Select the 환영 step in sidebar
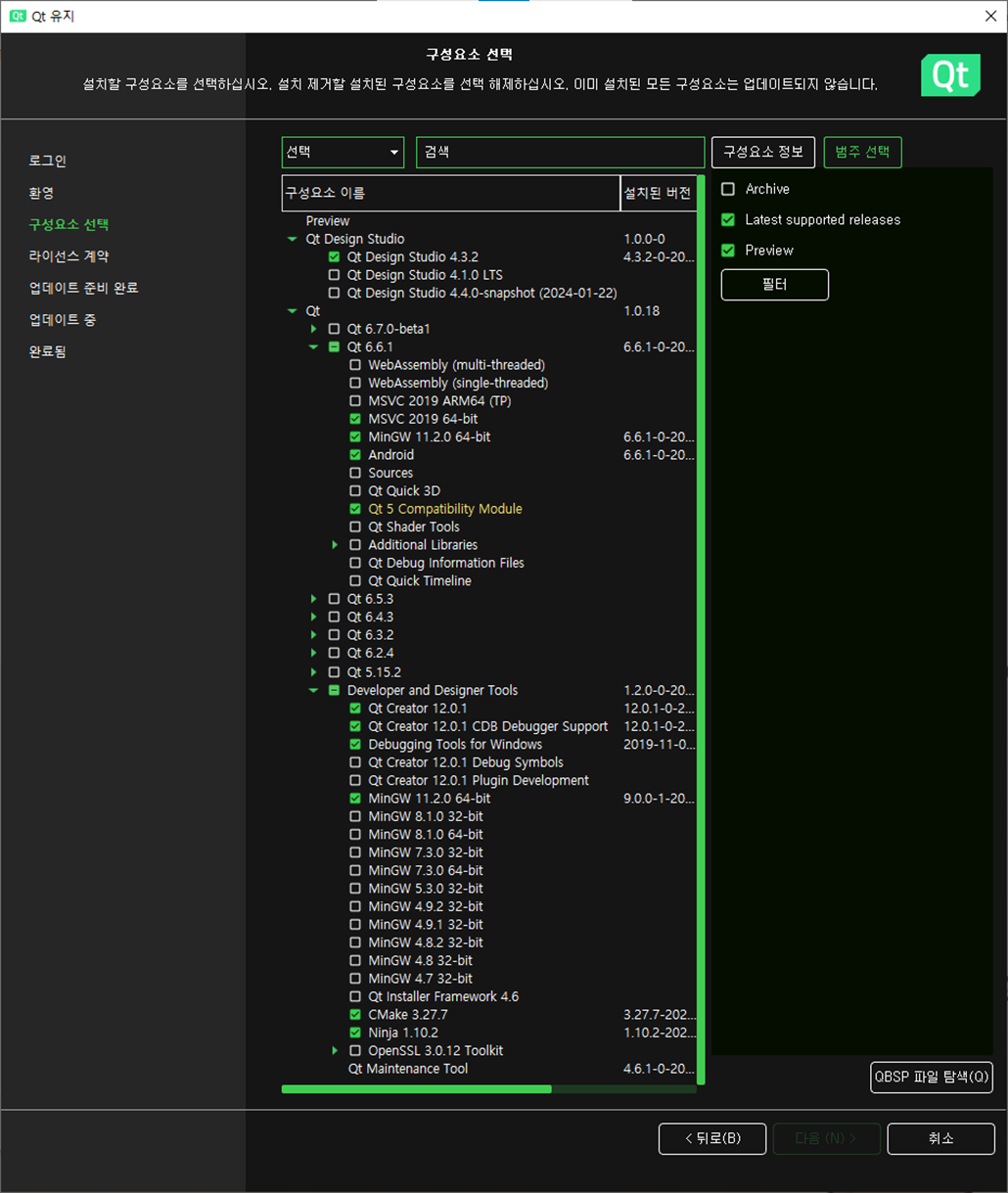Image resolution: width=1008 pixels, height=1193 pixels. [x=41, y=193]
